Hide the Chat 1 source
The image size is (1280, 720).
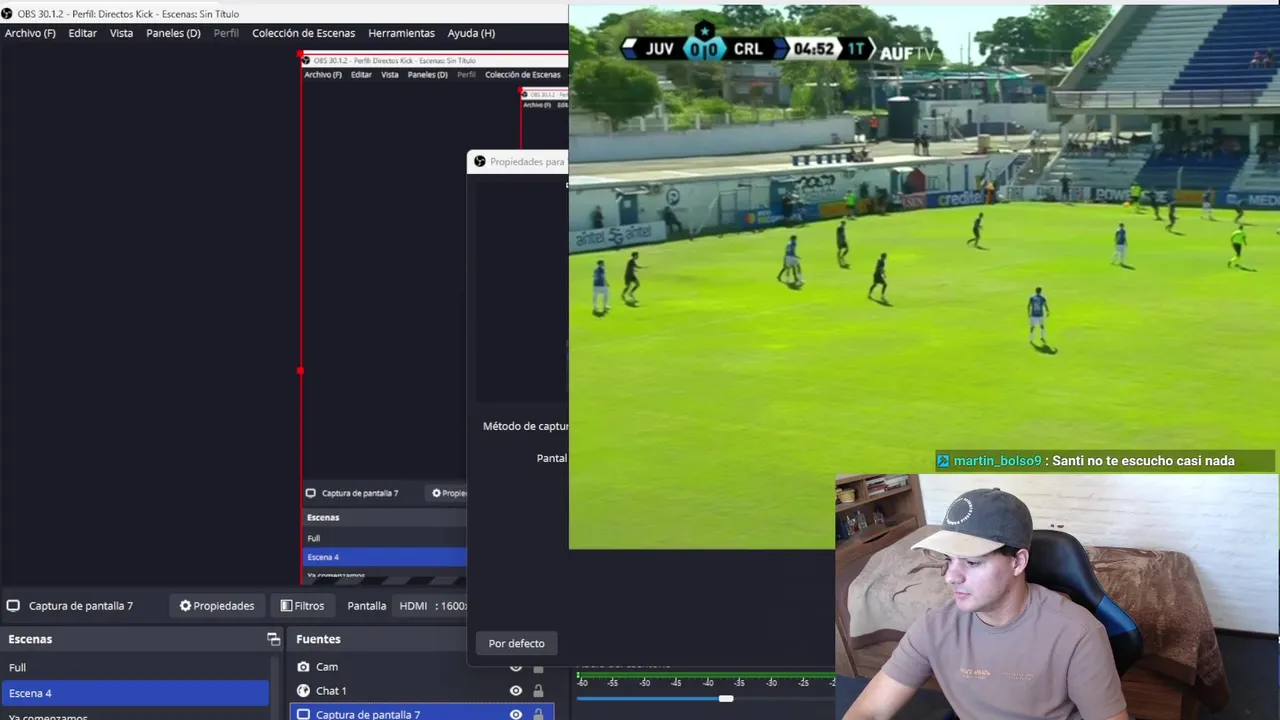coord(516,691)
